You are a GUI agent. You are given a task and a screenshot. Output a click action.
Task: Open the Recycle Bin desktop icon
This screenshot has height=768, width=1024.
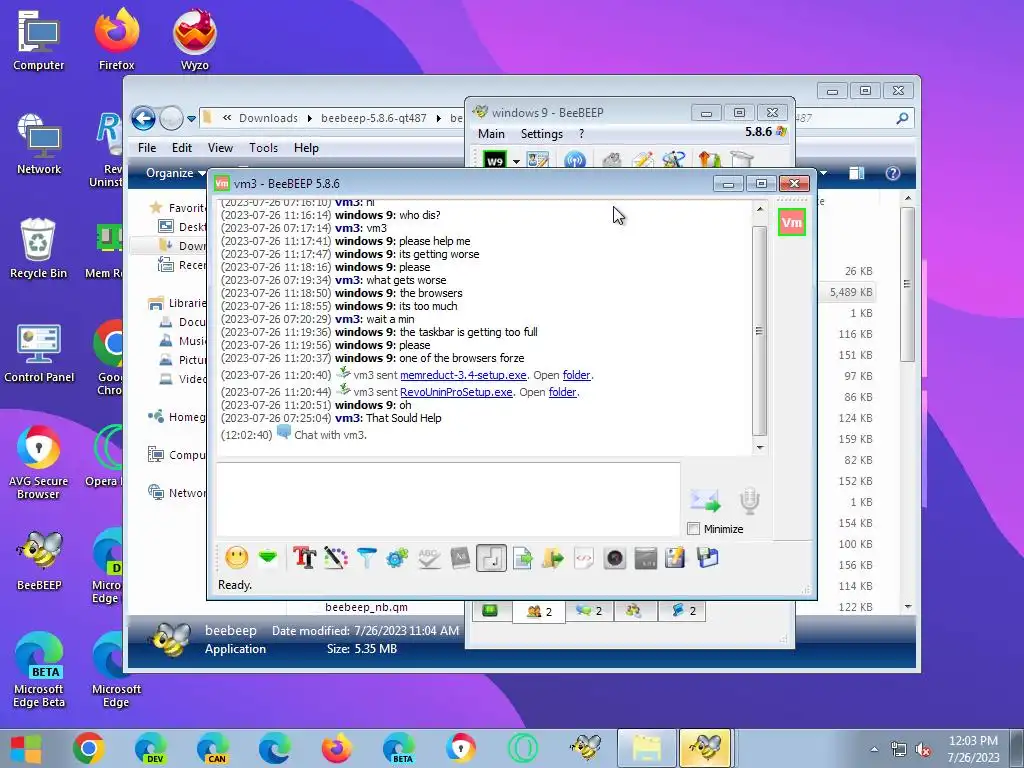38,248
